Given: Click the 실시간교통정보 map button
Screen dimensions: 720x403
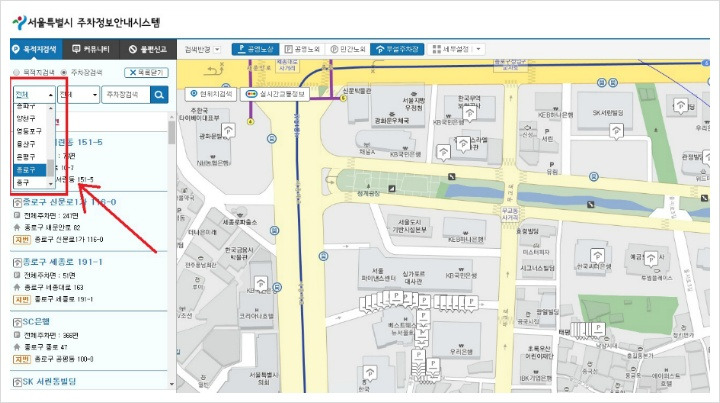Looking at the screenshot, I should (x=275, y=94).
